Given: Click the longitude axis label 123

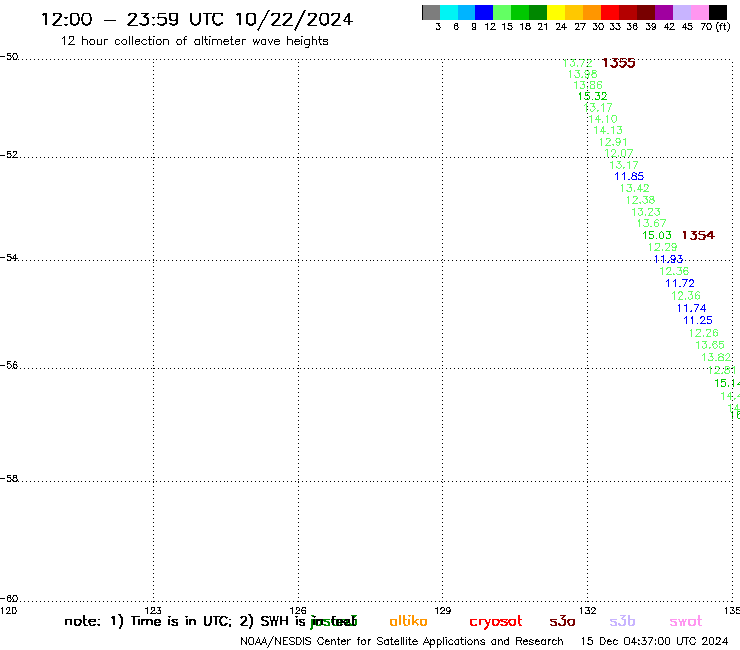Looking at the screenshot, I should 153,610.
